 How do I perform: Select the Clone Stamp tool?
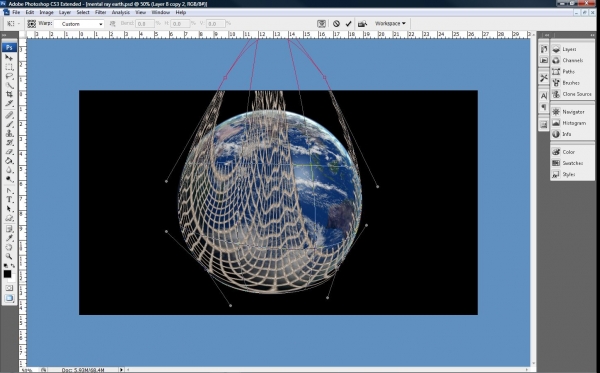click(x=9, y=133)
